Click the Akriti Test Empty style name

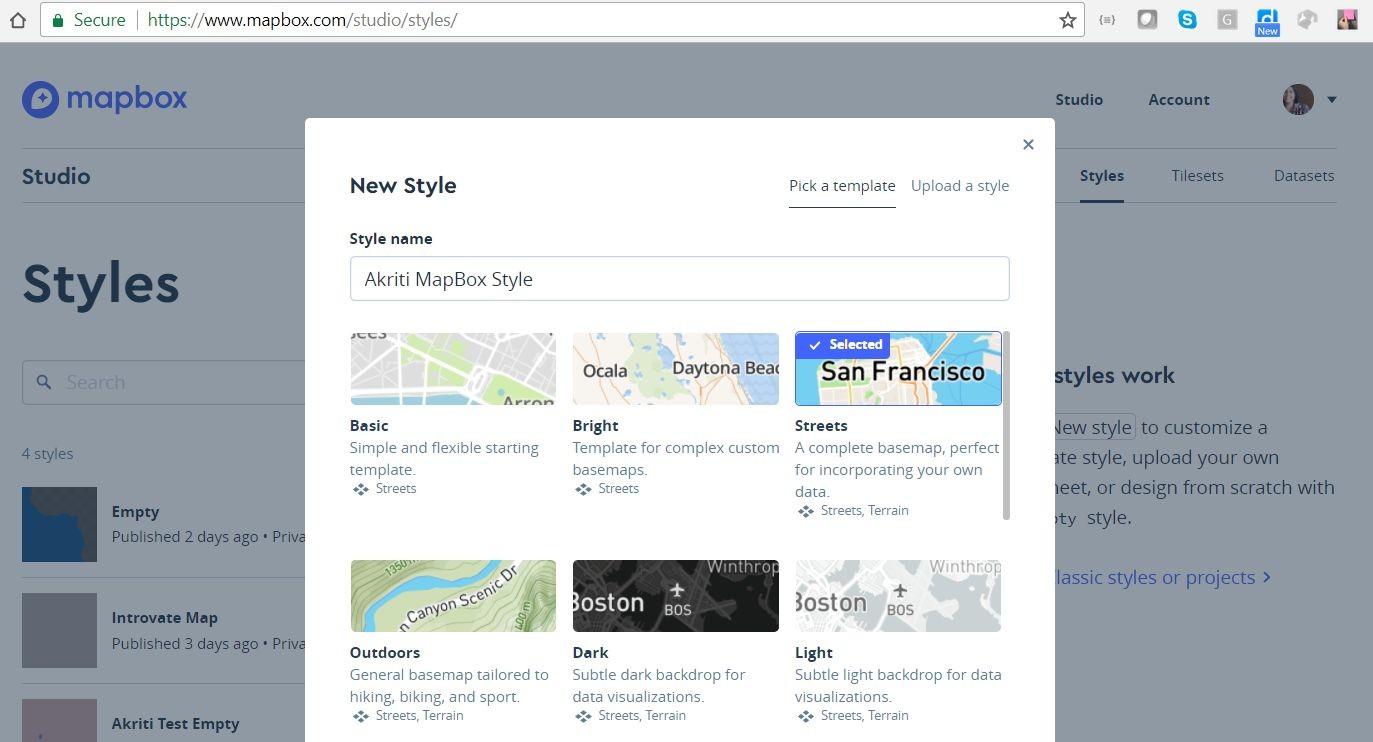click(176, 724)
